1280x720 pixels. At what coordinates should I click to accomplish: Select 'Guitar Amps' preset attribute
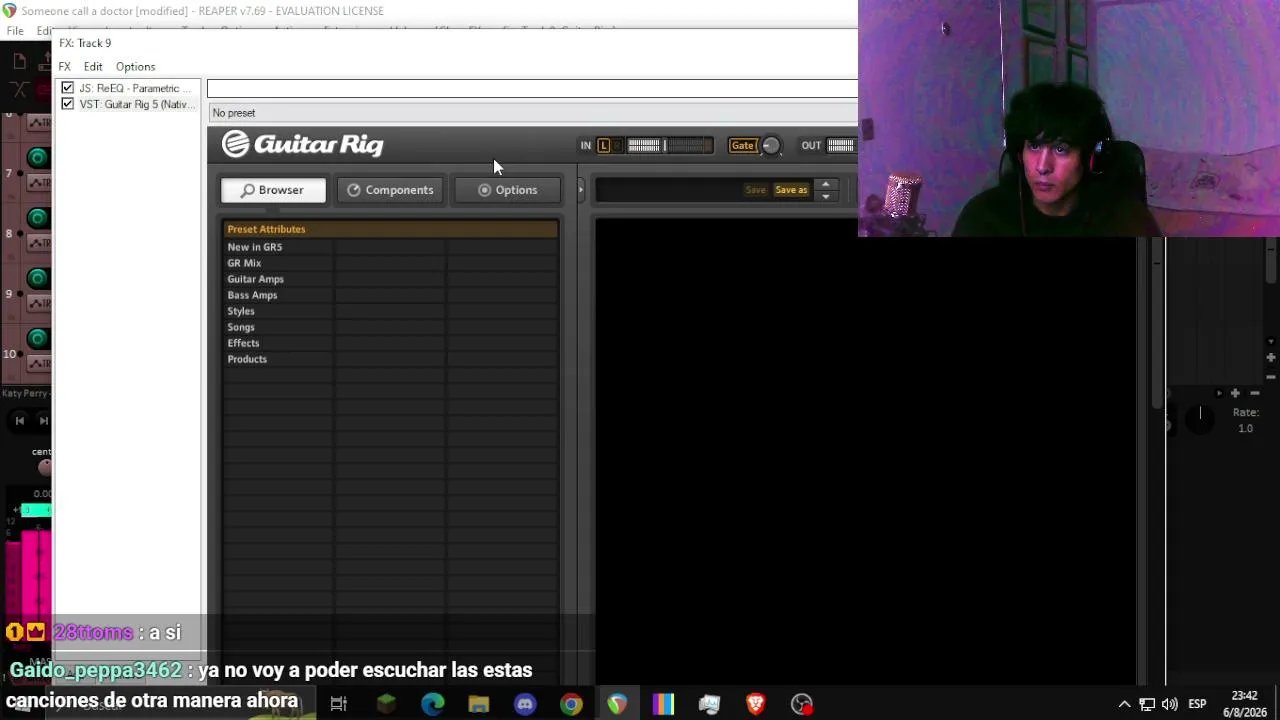255,279
